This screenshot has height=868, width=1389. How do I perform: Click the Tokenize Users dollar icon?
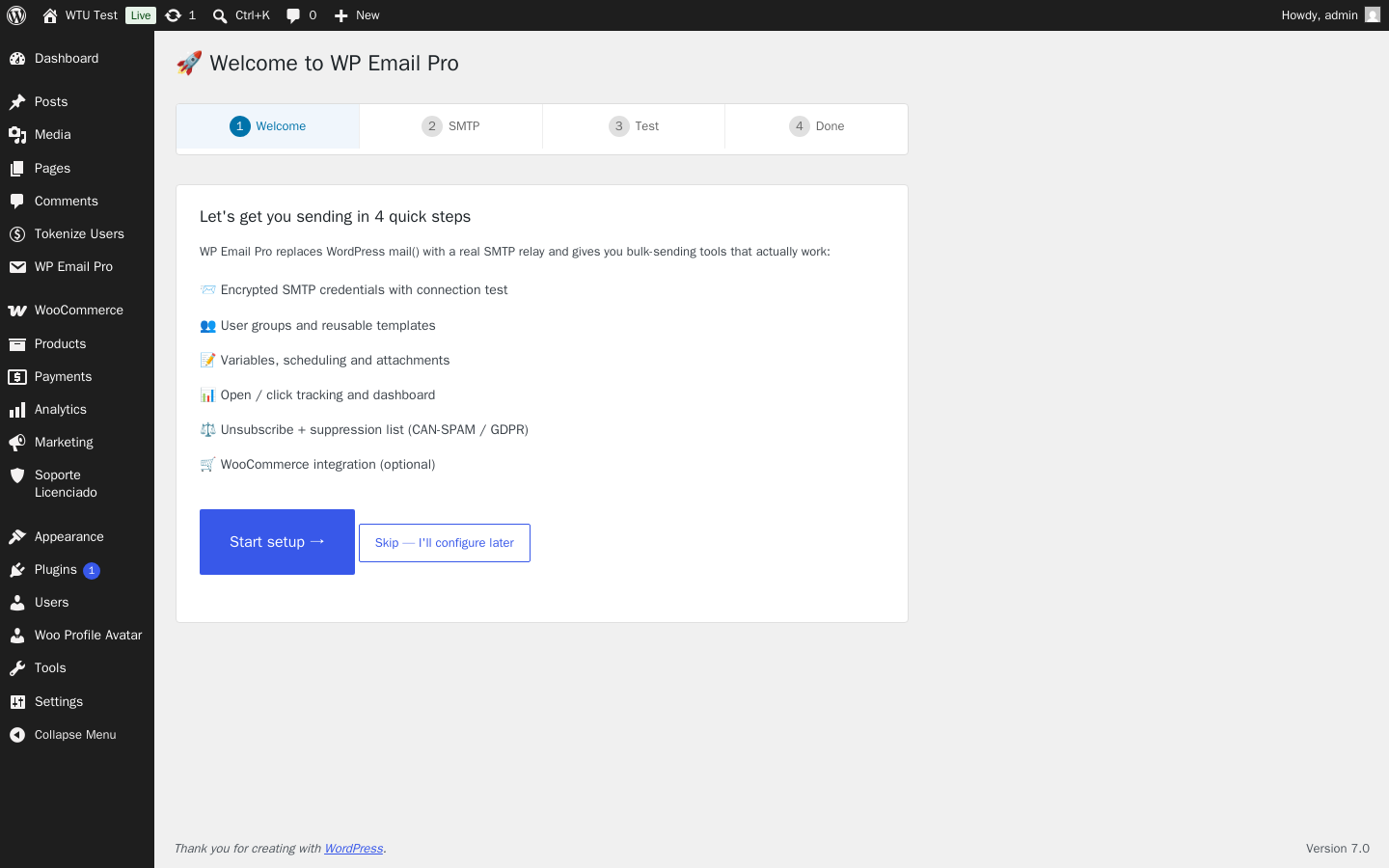click(17, 234)
